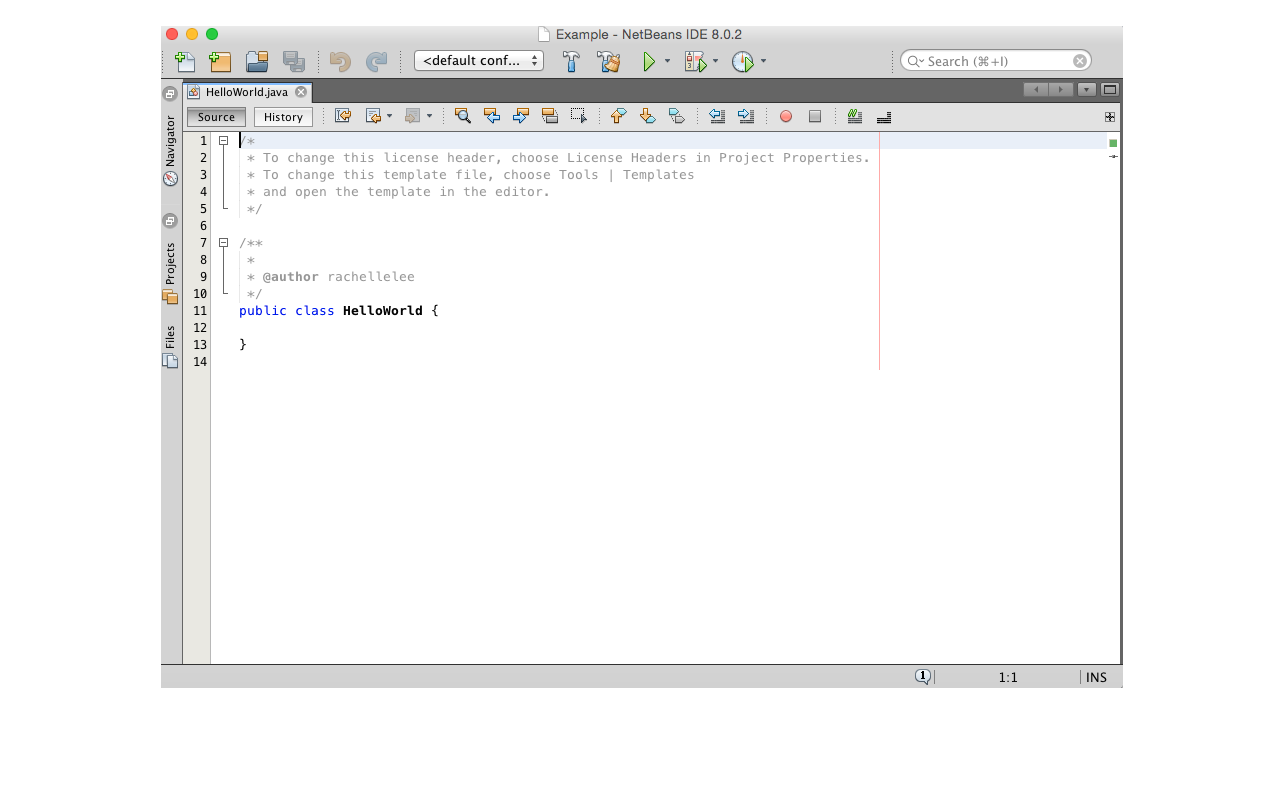This screenshot has height=800, width=1280.
Task: Click the Save All icon
Action: click(293, 61)
